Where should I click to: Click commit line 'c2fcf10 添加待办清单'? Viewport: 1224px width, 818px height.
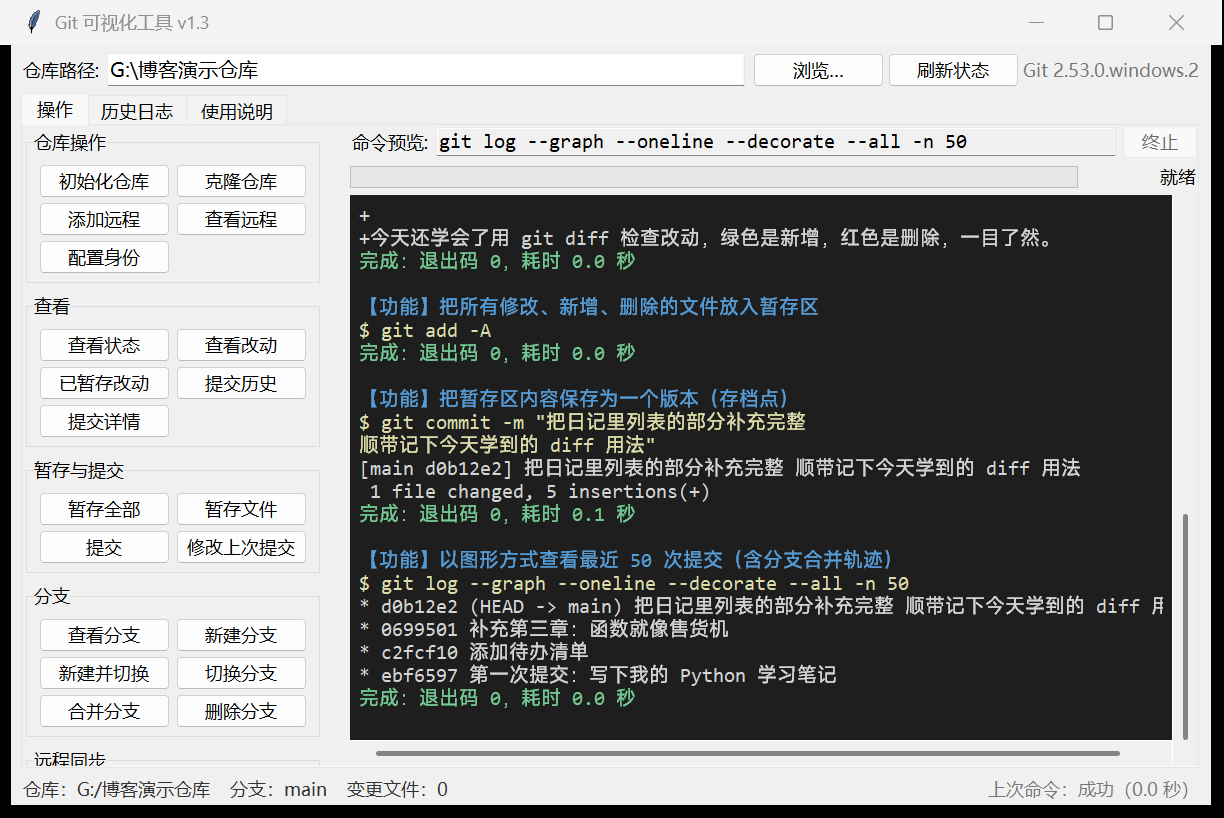click(474, 653)
